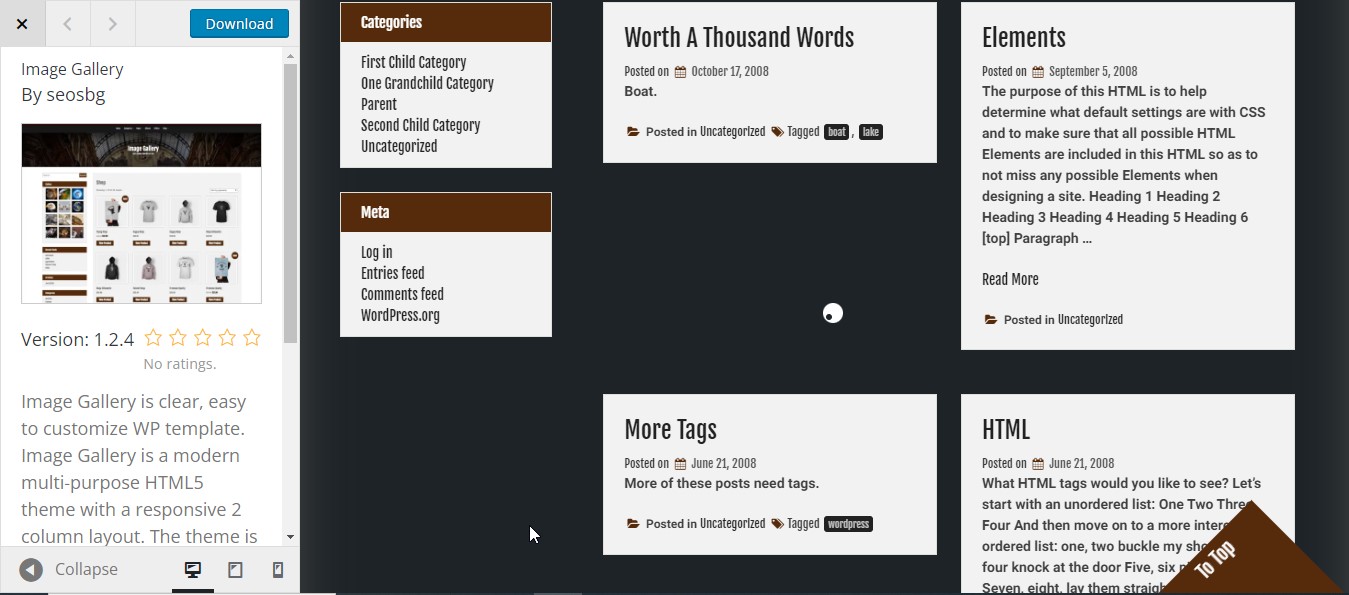
Task: Click Read More on Elements post
Action: [x=1010, y=280]
